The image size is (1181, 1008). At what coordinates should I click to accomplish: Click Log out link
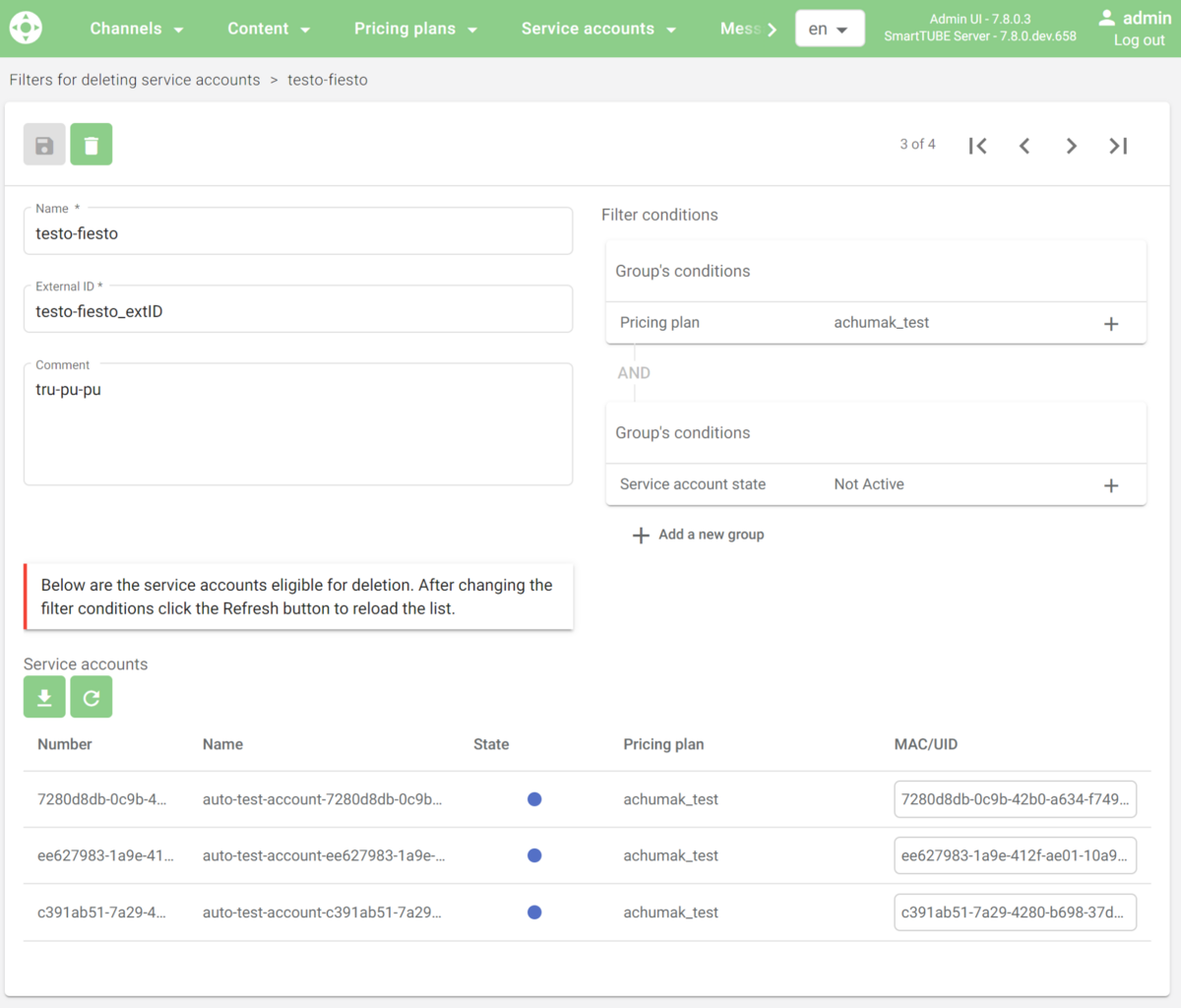pos(1139,40)
